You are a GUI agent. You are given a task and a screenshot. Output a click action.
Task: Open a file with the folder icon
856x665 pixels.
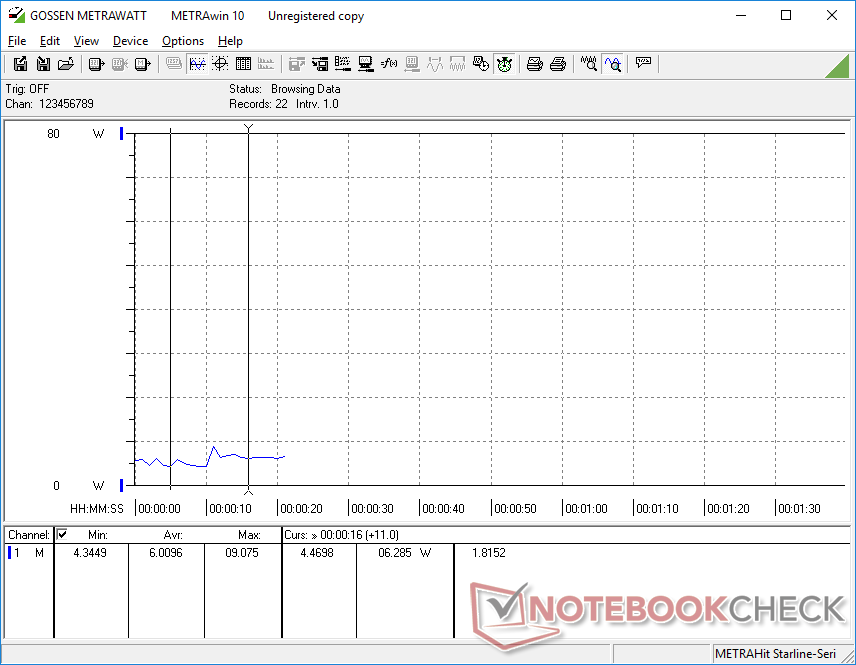66,64
